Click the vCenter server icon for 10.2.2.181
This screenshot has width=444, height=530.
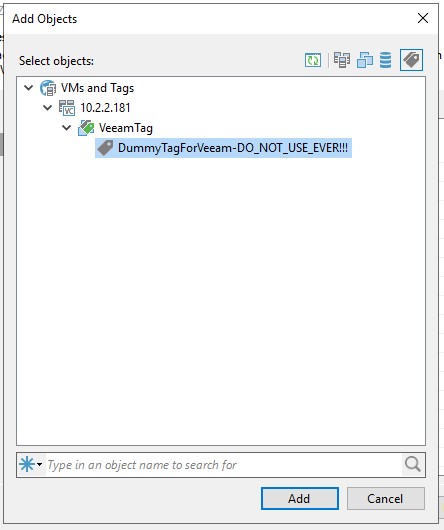67,108
